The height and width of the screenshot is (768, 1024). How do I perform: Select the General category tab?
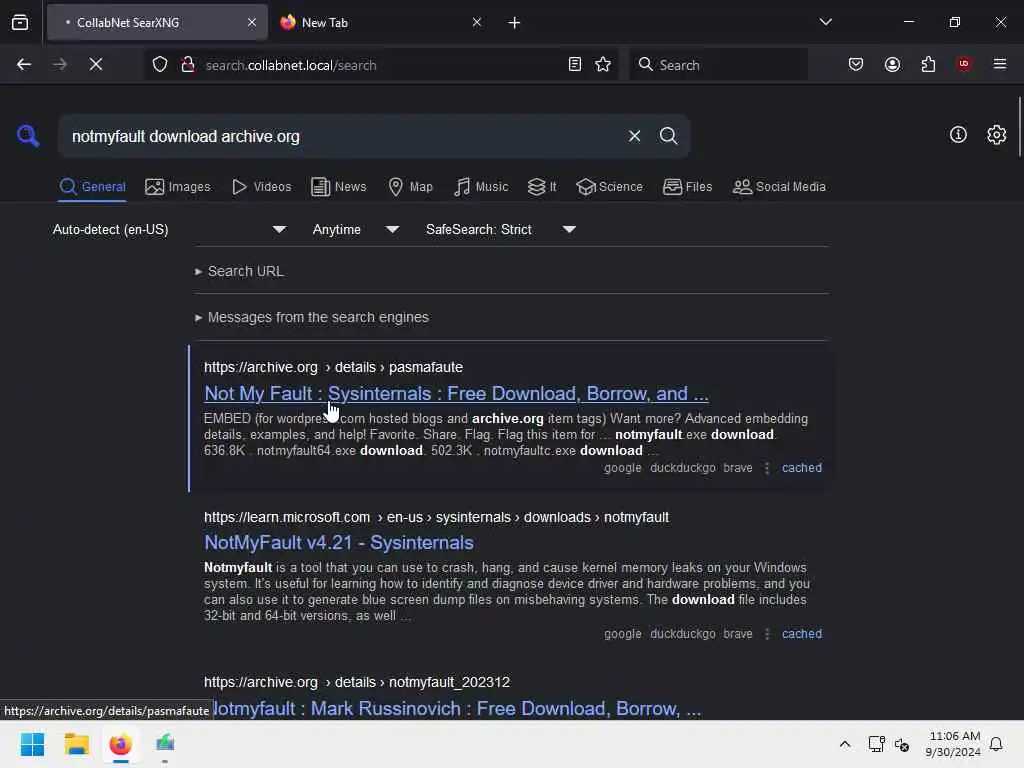tap(92, 187)
